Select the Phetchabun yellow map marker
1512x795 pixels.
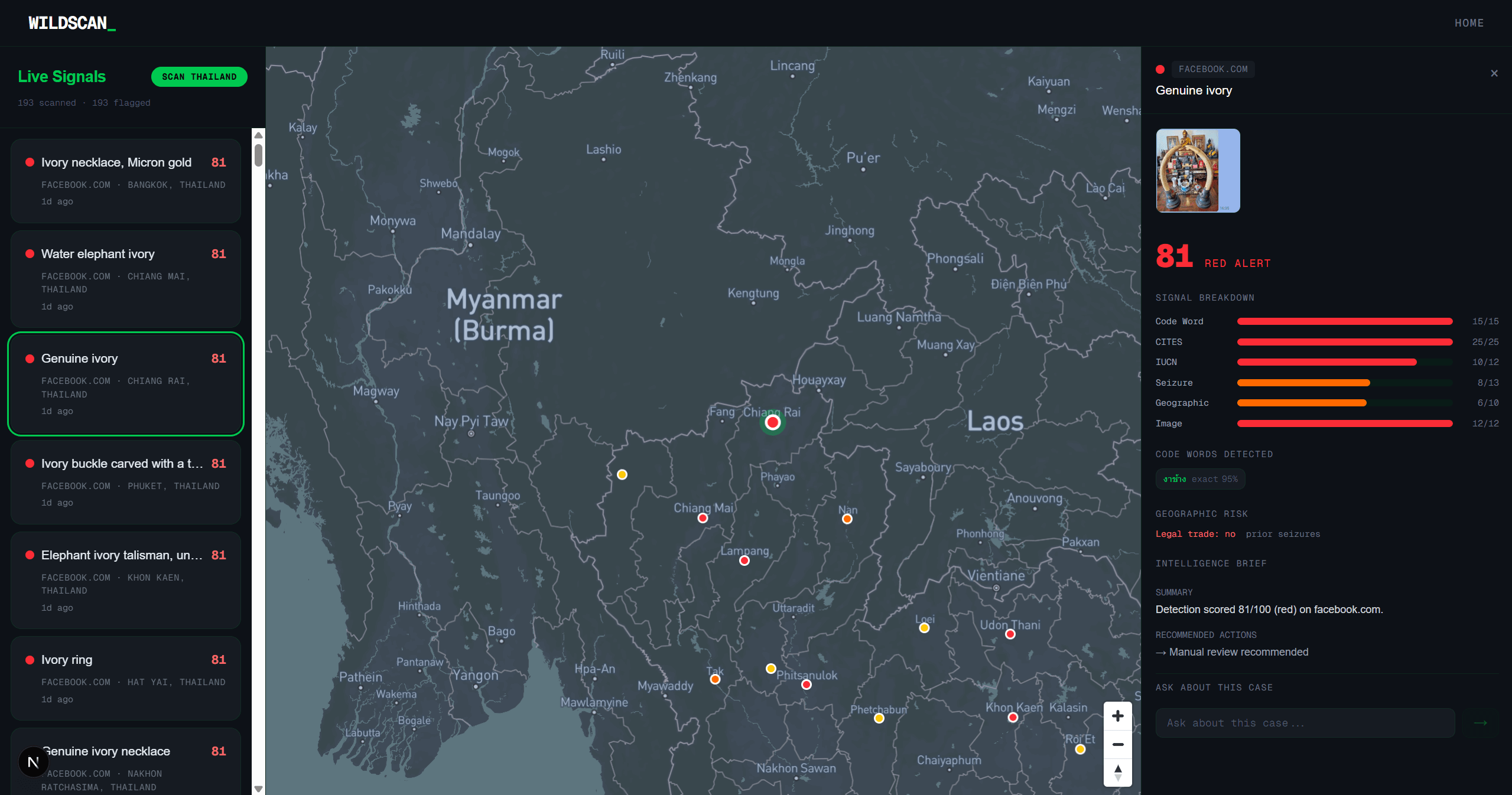[x=879, y=718]
